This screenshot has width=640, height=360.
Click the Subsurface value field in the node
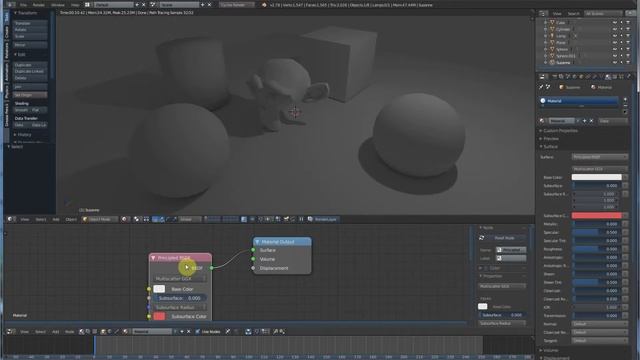point(180,298)
